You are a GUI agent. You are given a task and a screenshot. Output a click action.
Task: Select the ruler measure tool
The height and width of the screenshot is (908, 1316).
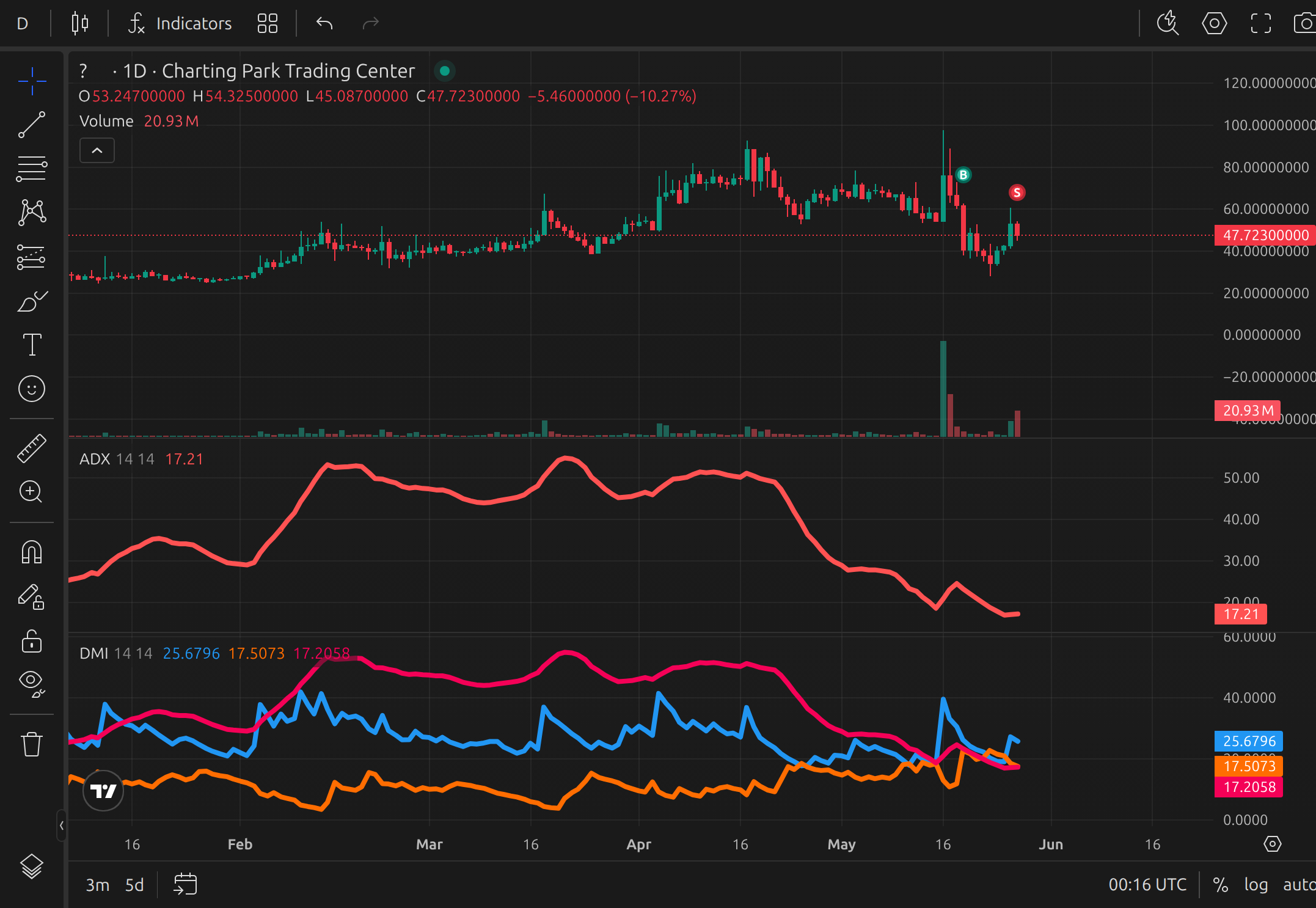coord(32,448)
